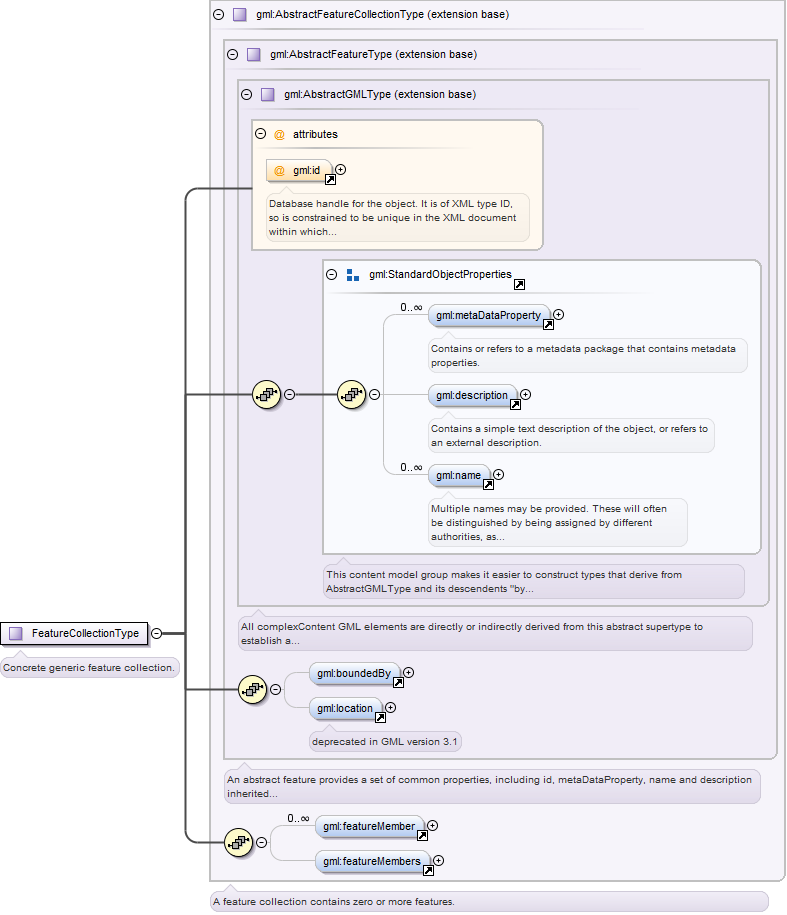
Task: Expand the gml:metaDataProperty element
Action: tap(559, 315)
